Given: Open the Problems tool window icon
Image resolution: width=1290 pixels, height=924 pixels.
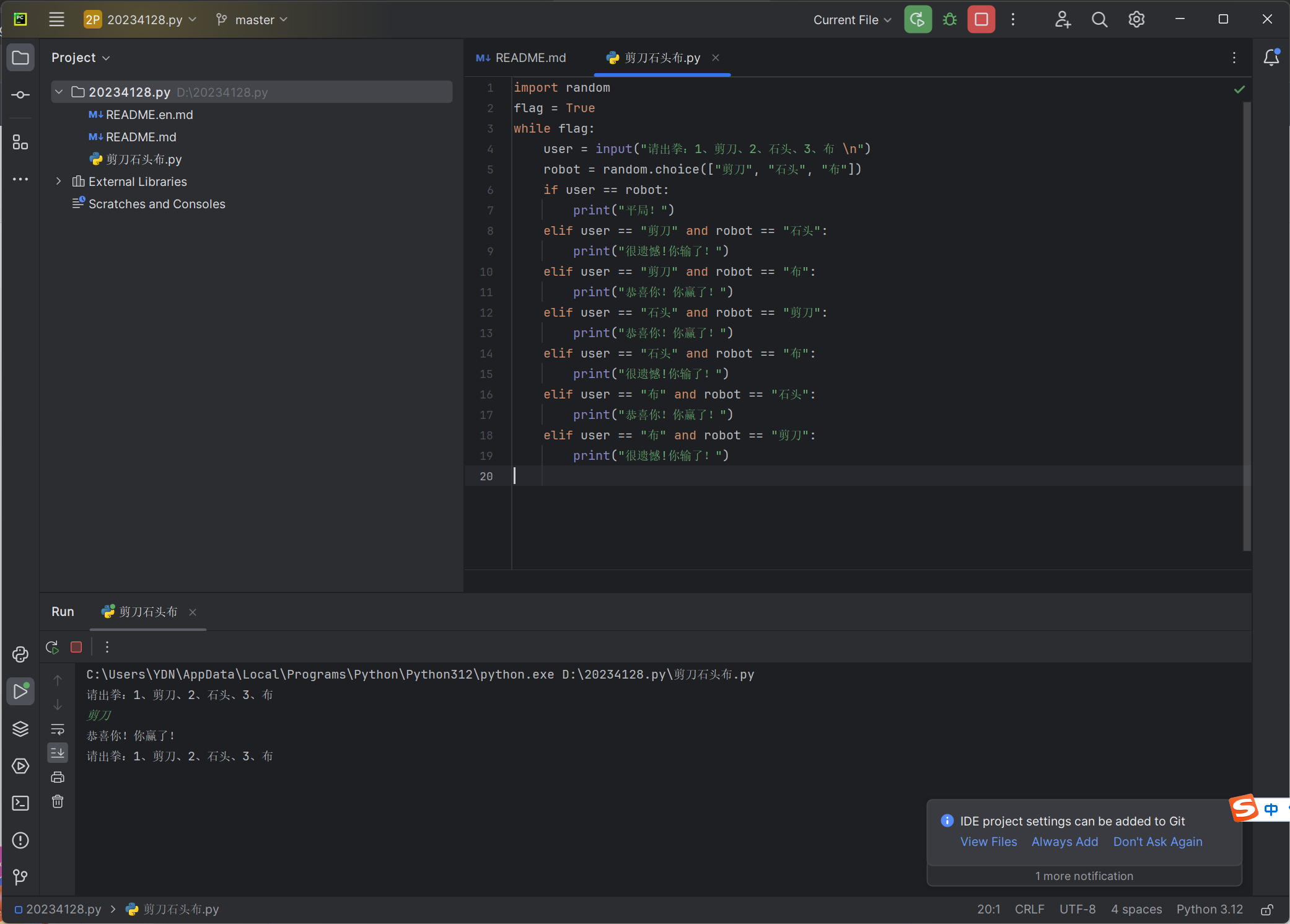Looking at the screenshot, I should 20,840.
